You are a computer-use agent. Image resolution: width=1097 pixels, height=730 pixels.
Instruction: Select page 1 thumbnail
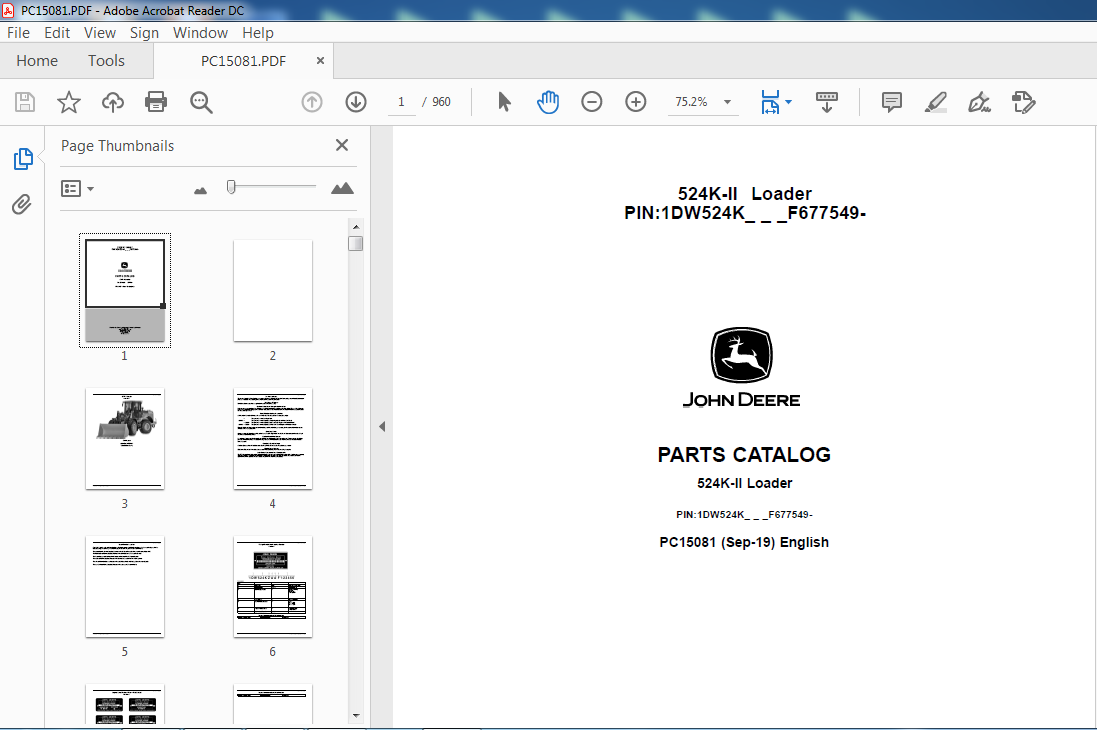pyautogui.click(x=125, y=290)
